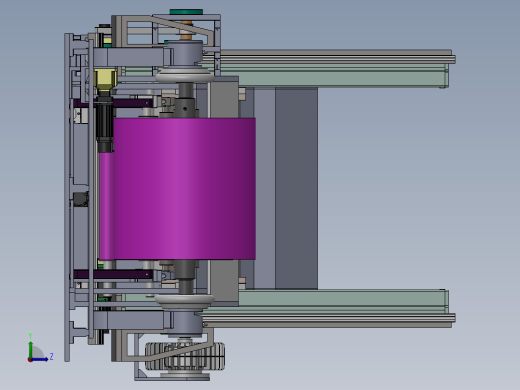Click the lower silver disc flange on the shaft
This screenshot has width=520, height=390.
pos(185,301)
